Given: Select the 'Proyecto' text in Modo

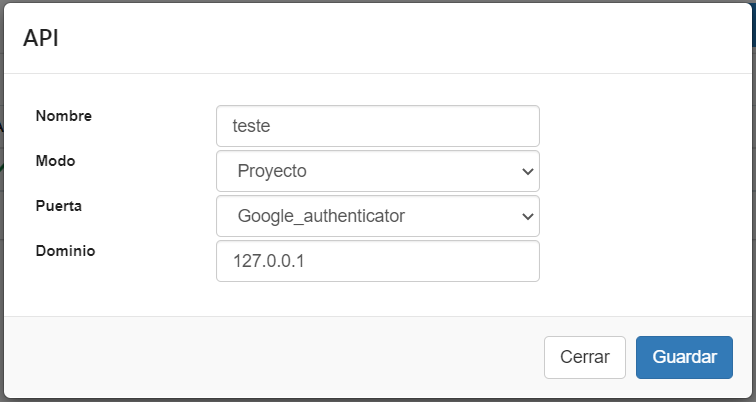Looking at the screenshot, I should click(x=271, y=171).
